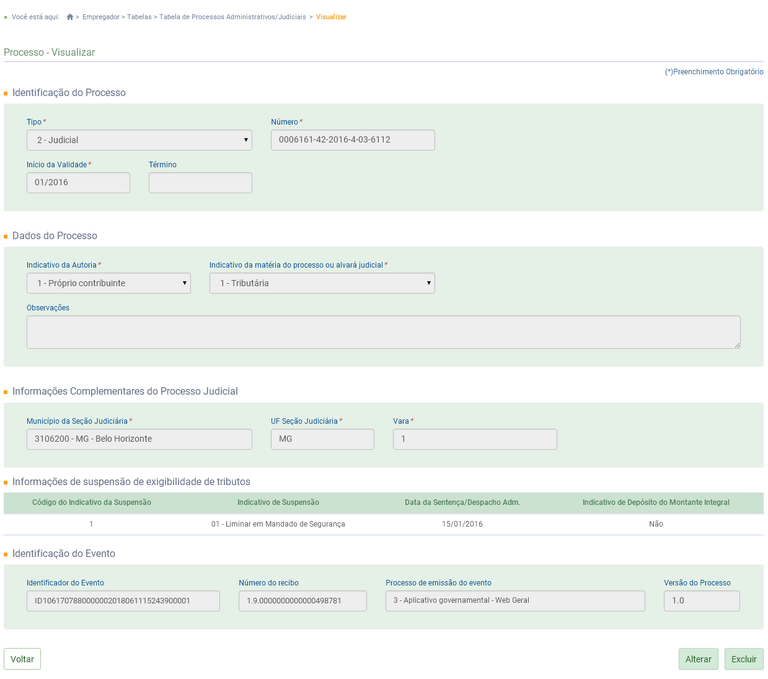Expand the Tipo dropdown
Viewport: 768px width, 679px height.
click(139, 140)
